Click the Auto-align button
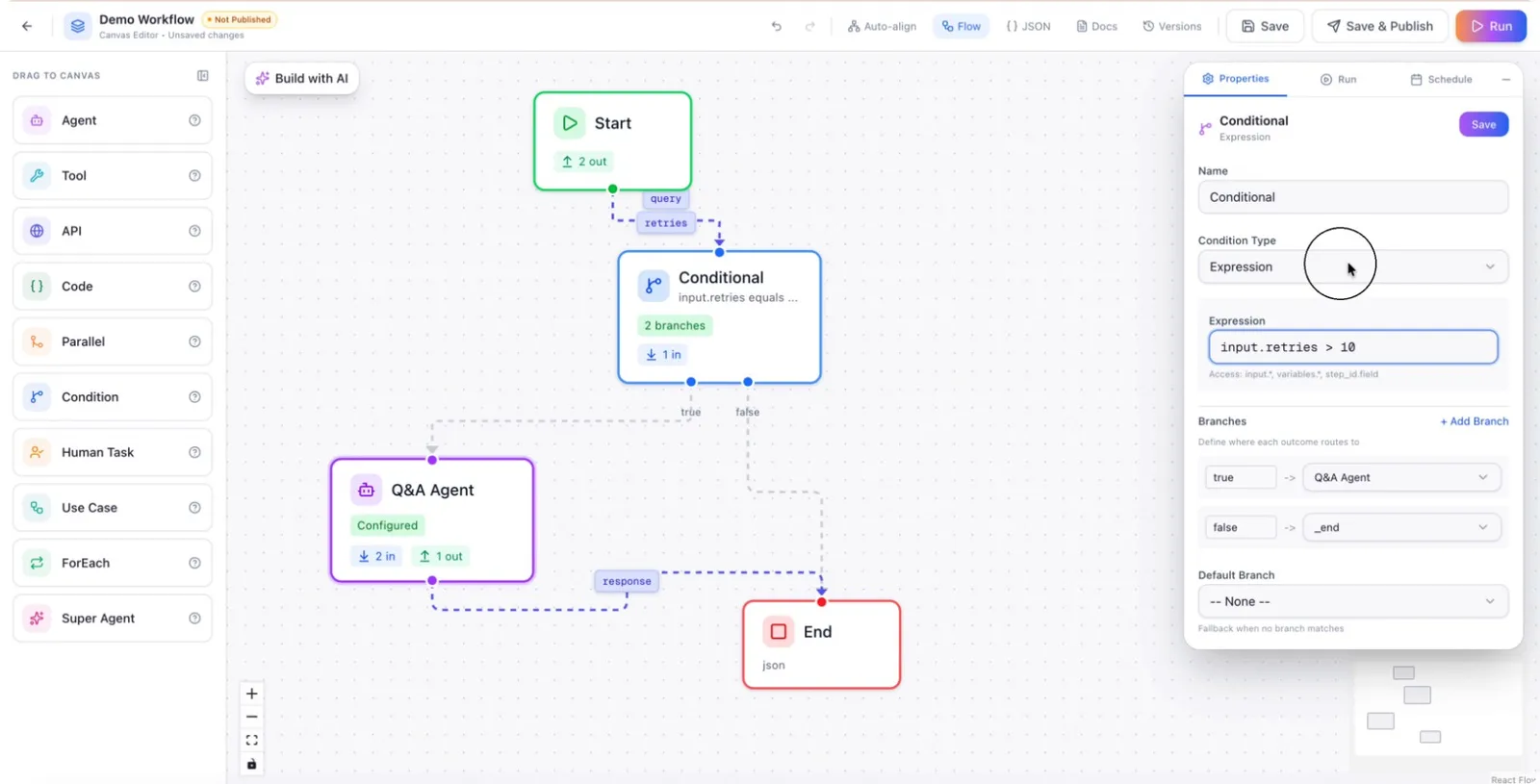Screen dimensions: 1540x784 coord(882,27)
